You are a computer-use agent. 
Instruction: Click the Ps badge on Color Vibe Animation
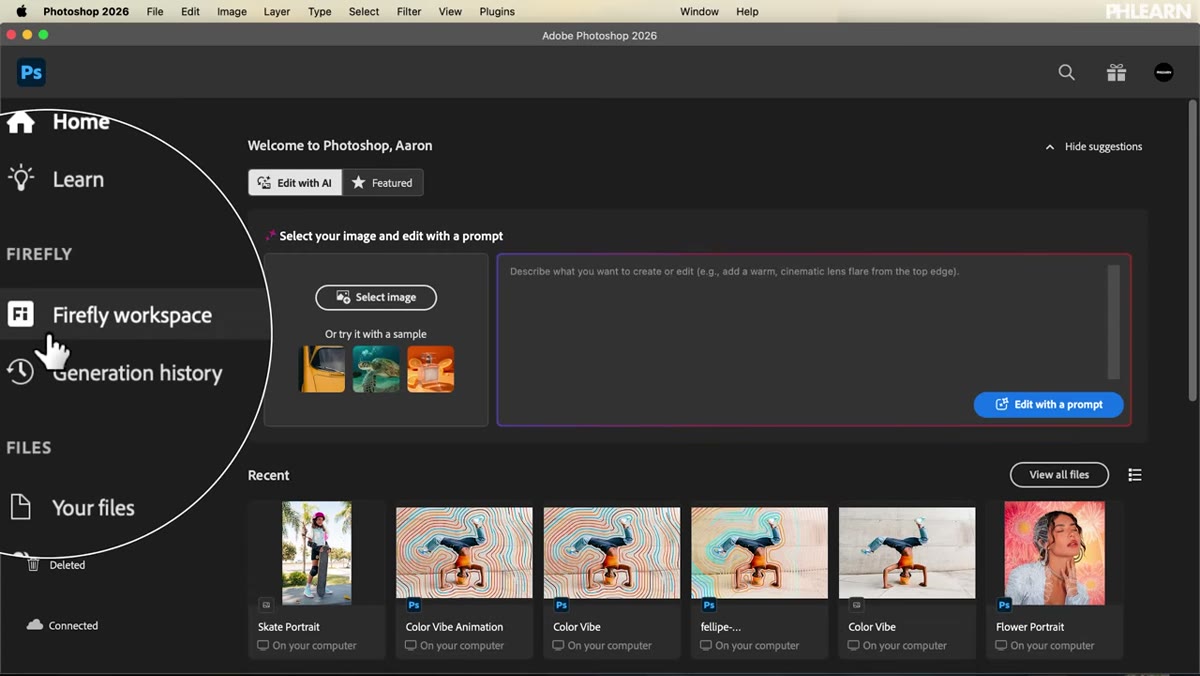tap(414, 605)
